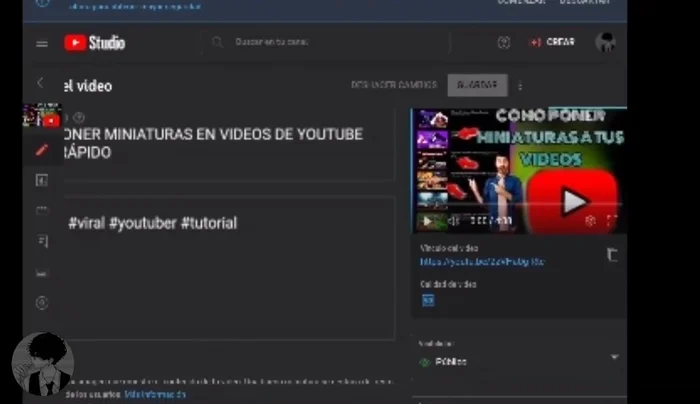Copy the video link with the copy icon

click(612, 255)
